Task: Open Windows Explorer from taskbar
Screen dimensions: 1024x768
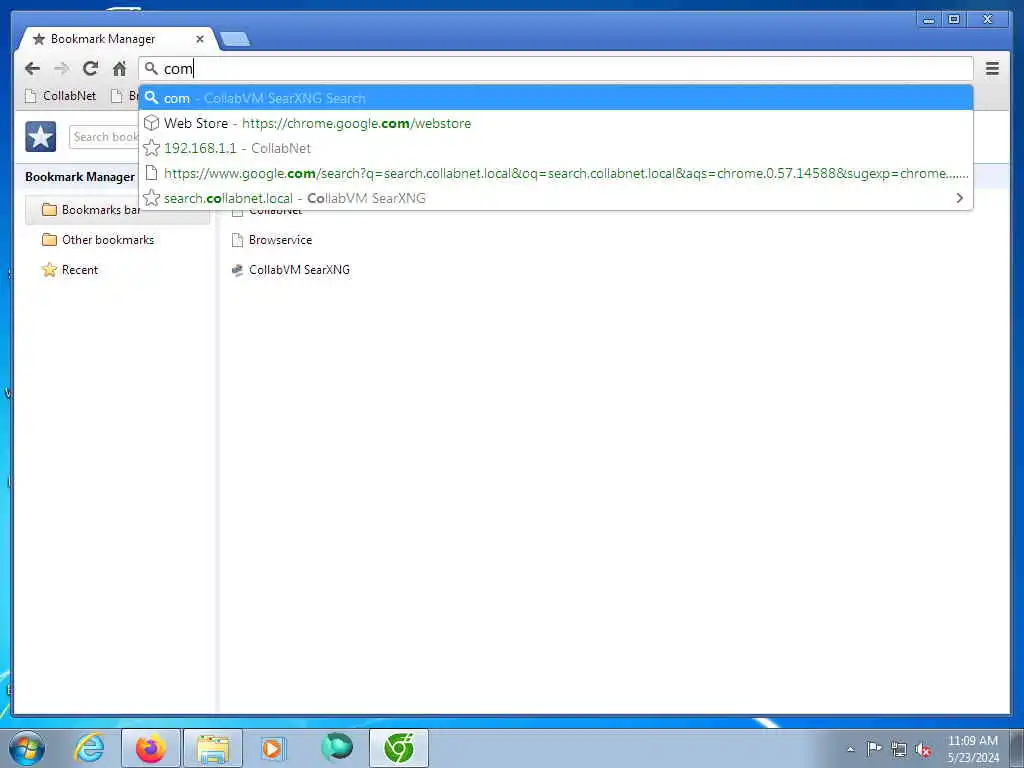Action: 213,748
